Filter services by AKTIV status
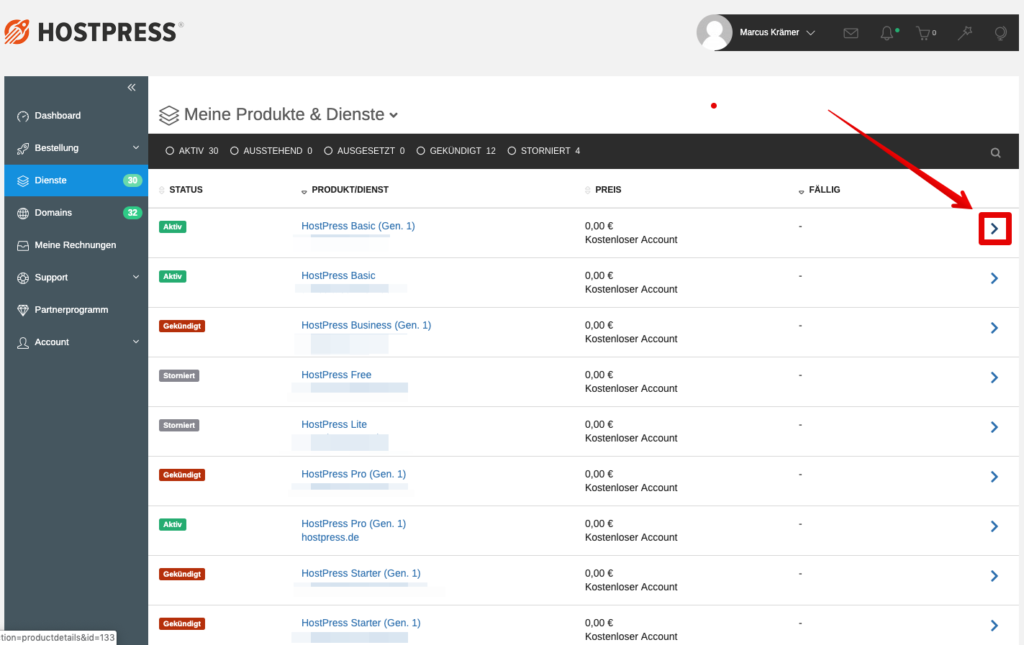This screenshot has width=1024, height=645. pyautogui.click(x=192, y=151)
